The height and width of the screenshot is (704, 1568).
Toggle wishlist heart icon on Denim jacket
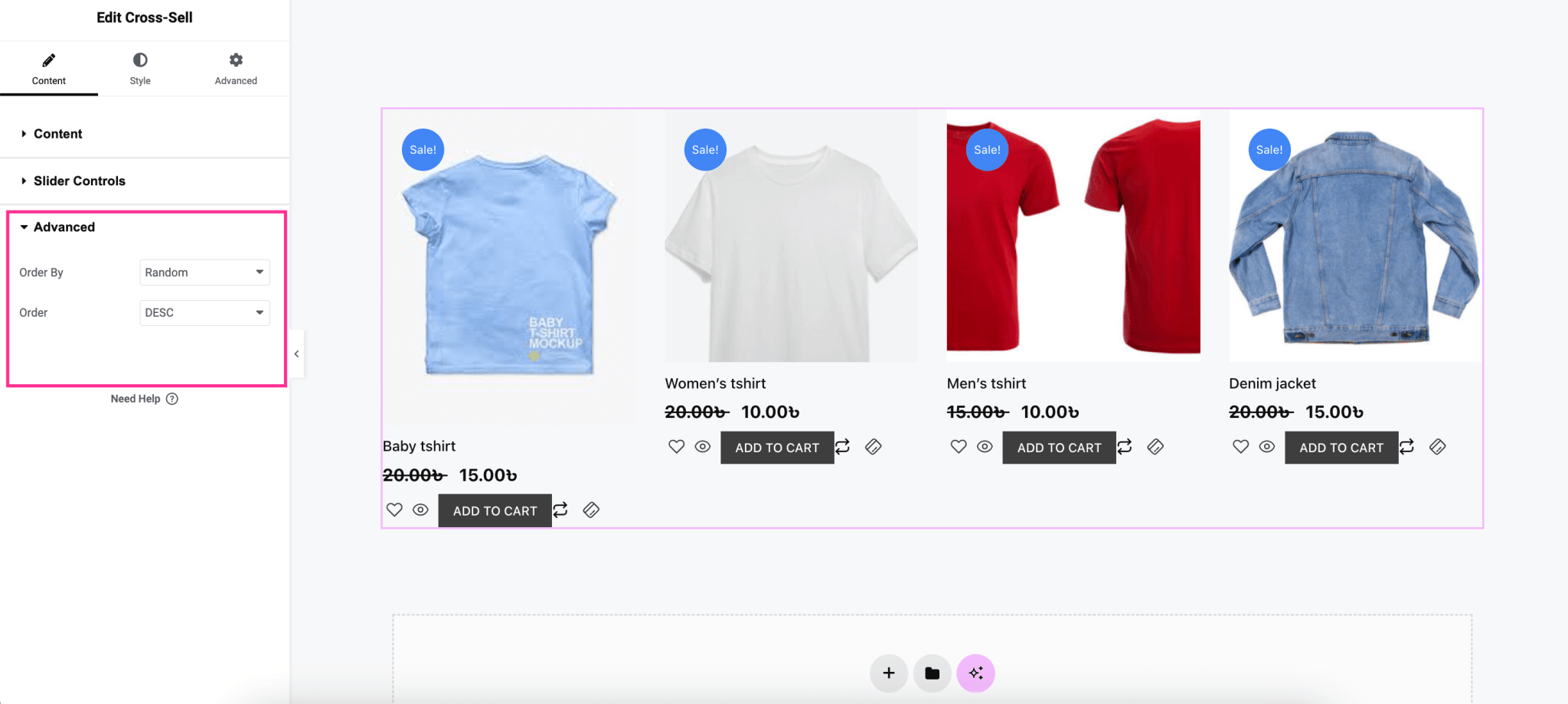(1240, 446)
